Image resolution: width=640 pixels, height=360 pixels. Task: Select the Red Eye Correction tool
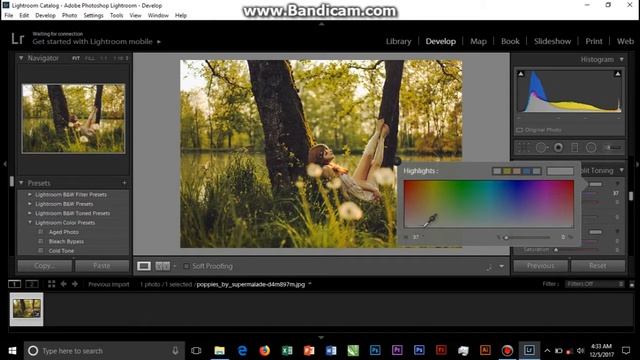click(x=558, y=147)
